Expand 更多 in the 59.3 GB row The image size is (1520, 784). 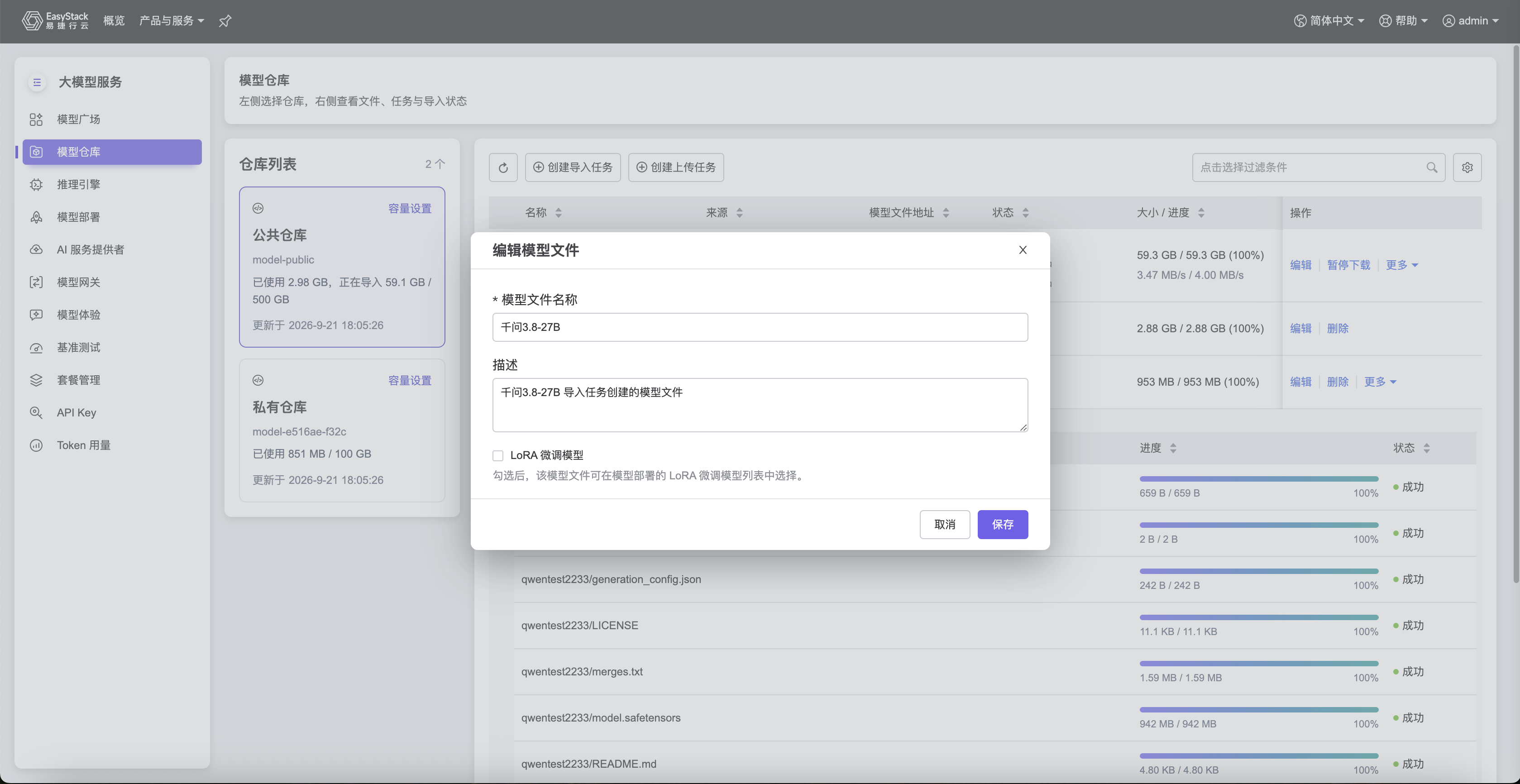pos(1401,265)
